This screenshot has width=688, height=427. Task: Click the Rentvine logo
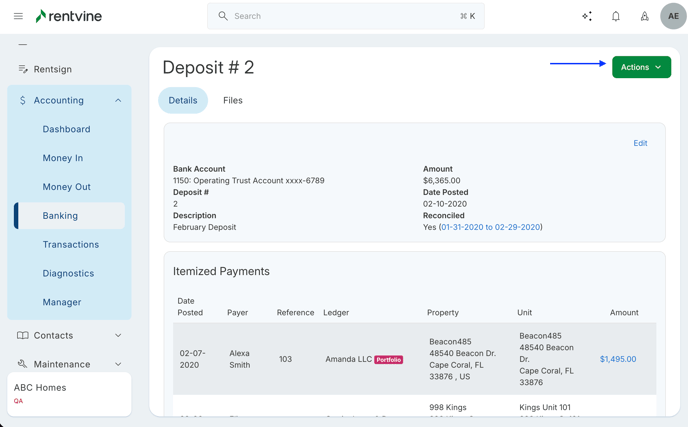click(68, 16)
